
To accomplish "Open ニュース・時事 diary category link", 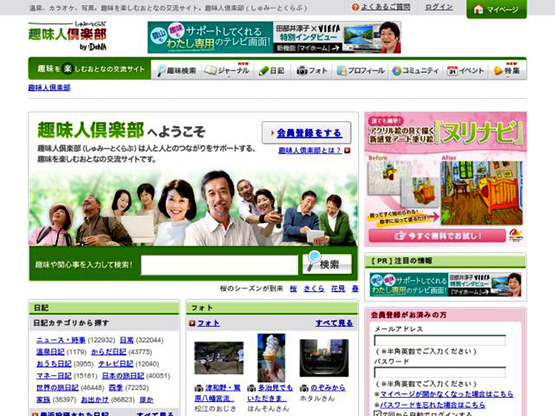I will click(x=61, y=340).
